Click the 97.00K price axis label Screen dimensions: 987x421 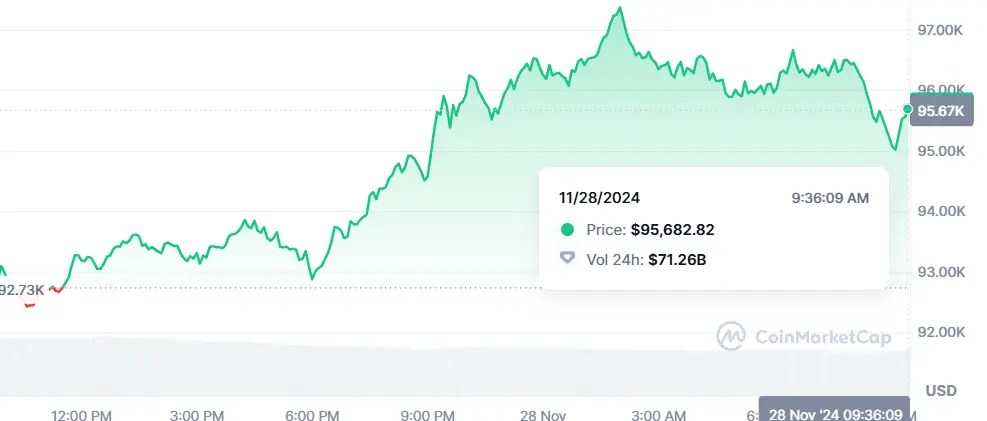[939, 31]
